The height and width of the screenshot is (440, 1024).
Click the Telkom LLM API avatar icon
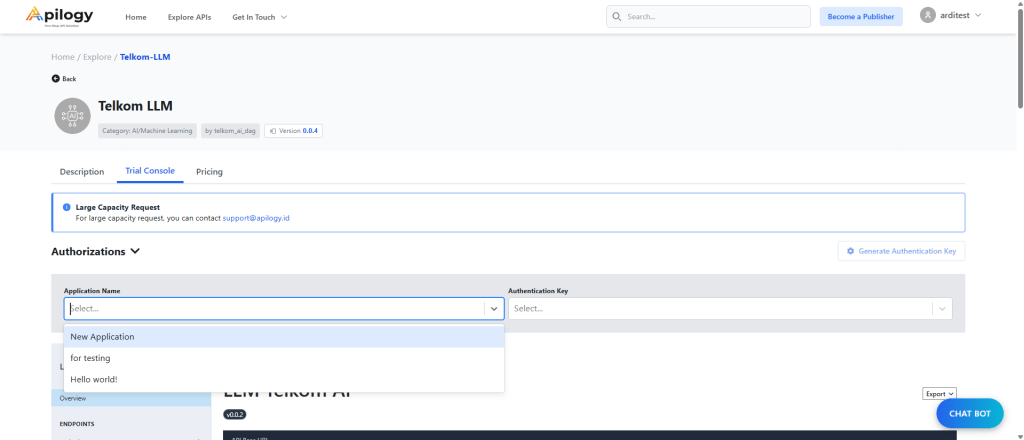tap(71, 115)
